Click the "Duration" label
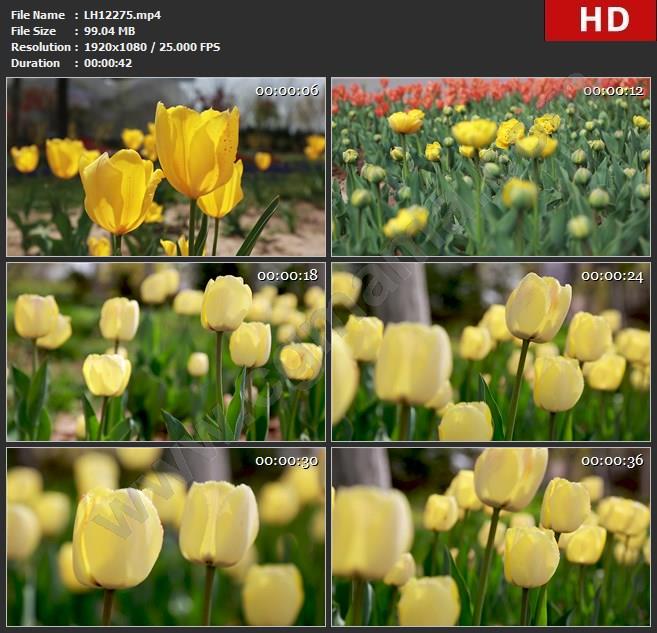 click(x=35, y=63)
